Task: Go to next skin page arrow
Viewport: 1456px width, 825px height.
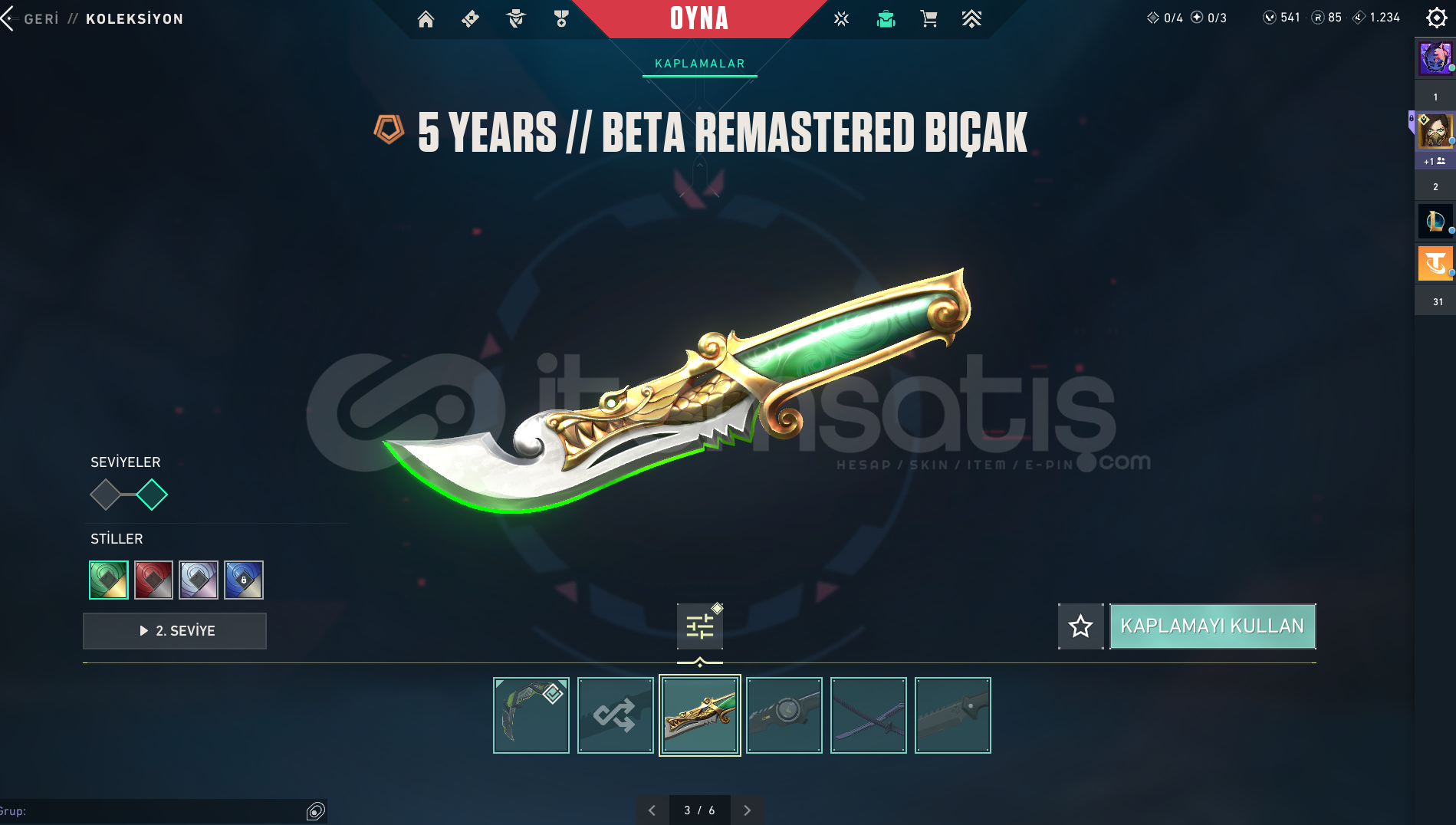Action: 747,810
